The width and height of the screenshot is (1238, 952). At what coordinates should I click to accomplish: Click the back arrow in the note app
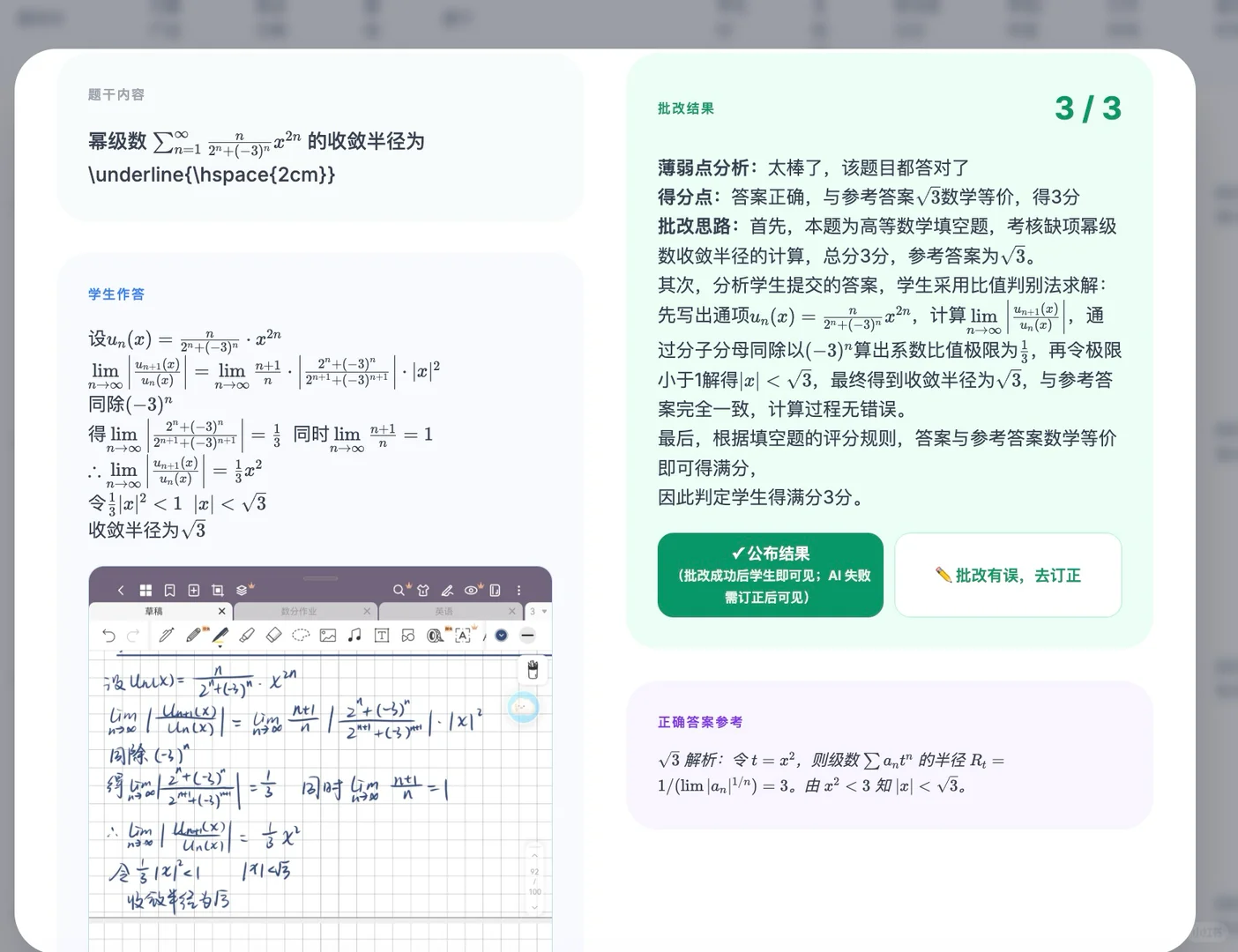pos(121,590)
